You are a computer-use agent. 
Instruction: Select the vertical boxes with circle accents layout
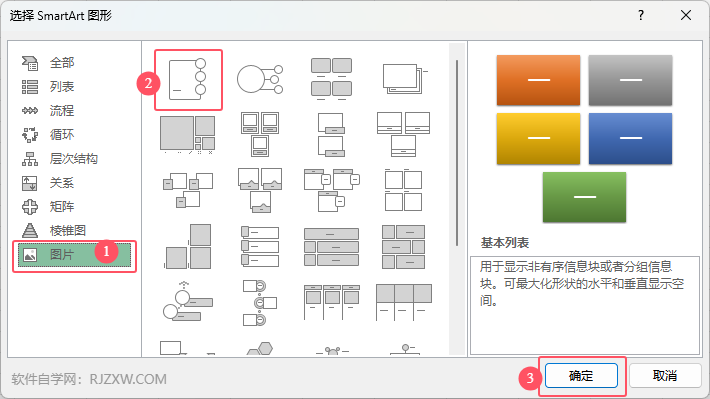(x=260, y=303)
